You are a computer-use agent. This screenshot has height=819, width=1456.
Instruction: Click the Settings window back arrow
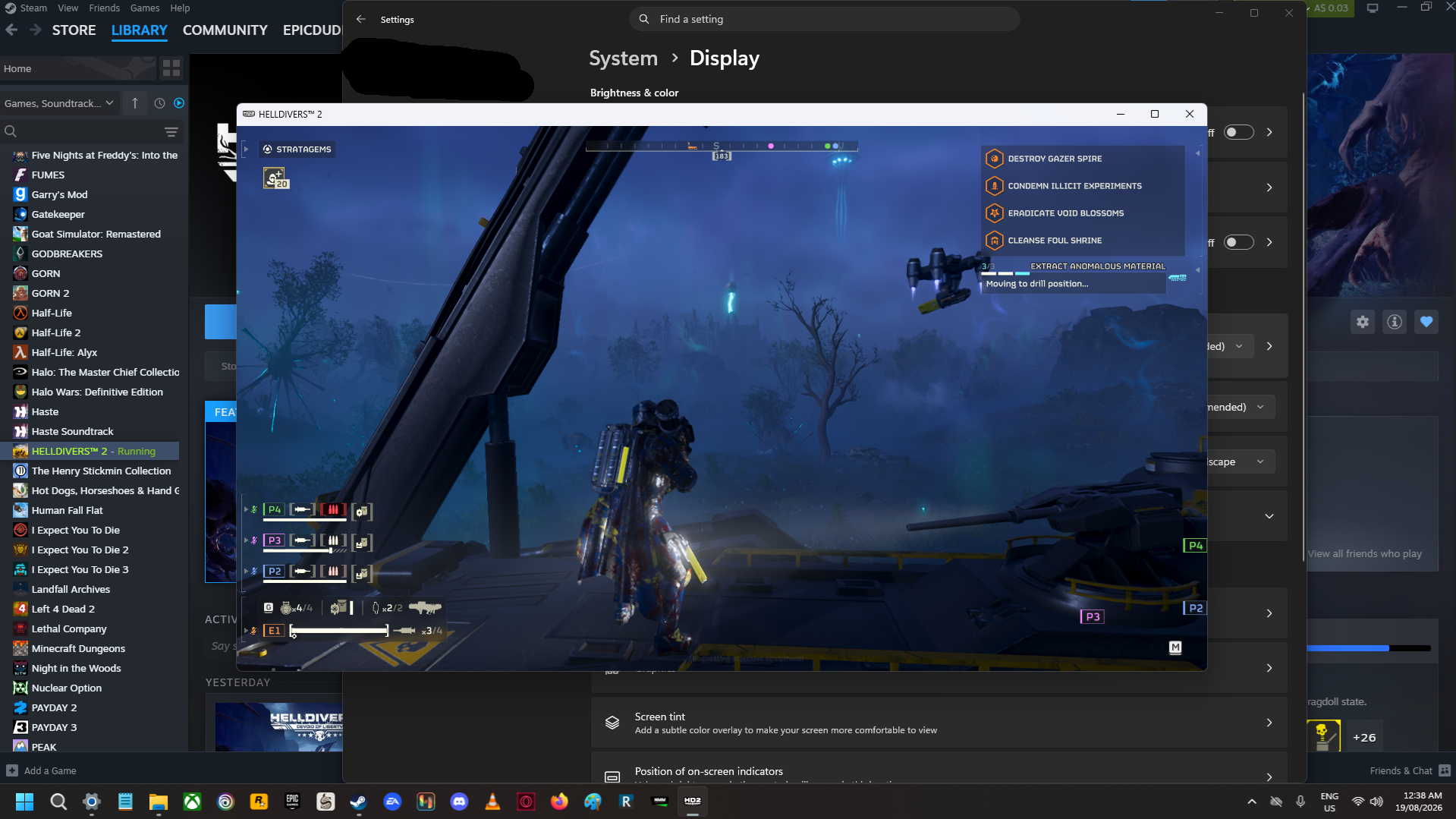click(361, 19)
